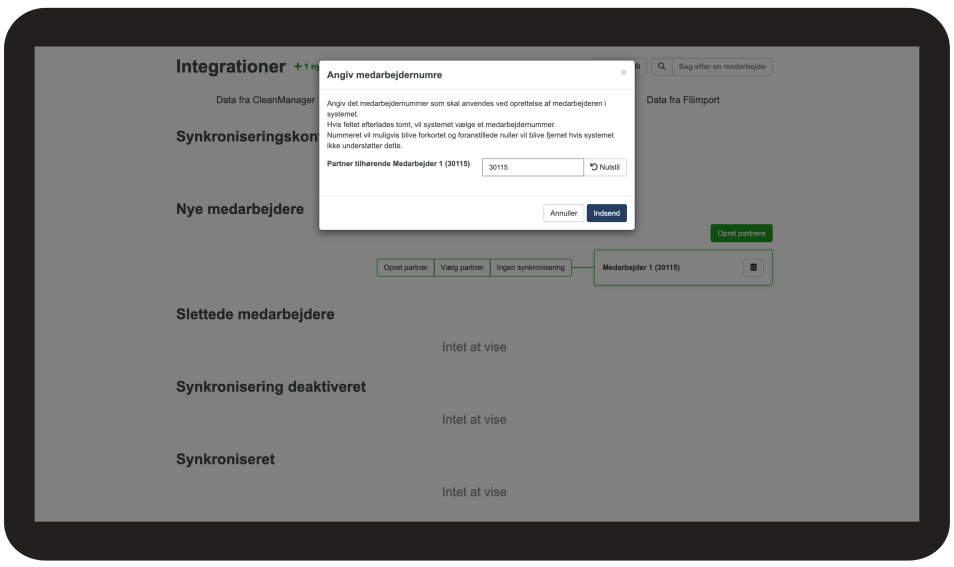Click the Nye medarbejdere heading
Image resolution: width=954 pixels, height=567 pixels.
(240, 209)
